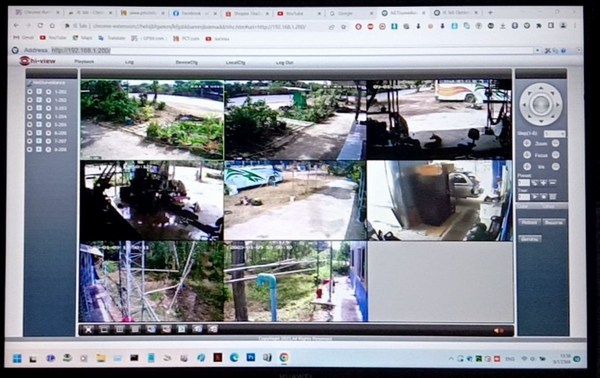
Task: Click the add preset plus icon
Action: tap(543, 183)
